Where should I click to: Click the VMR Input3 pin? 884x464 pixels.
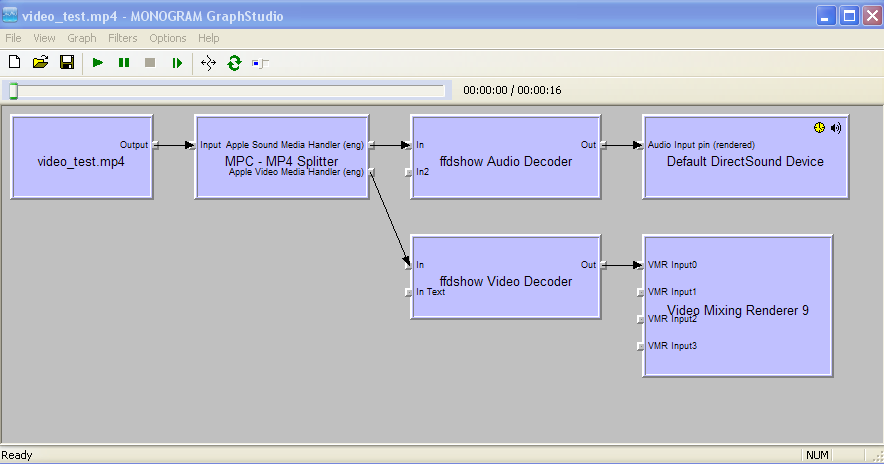tap(640, 347)
